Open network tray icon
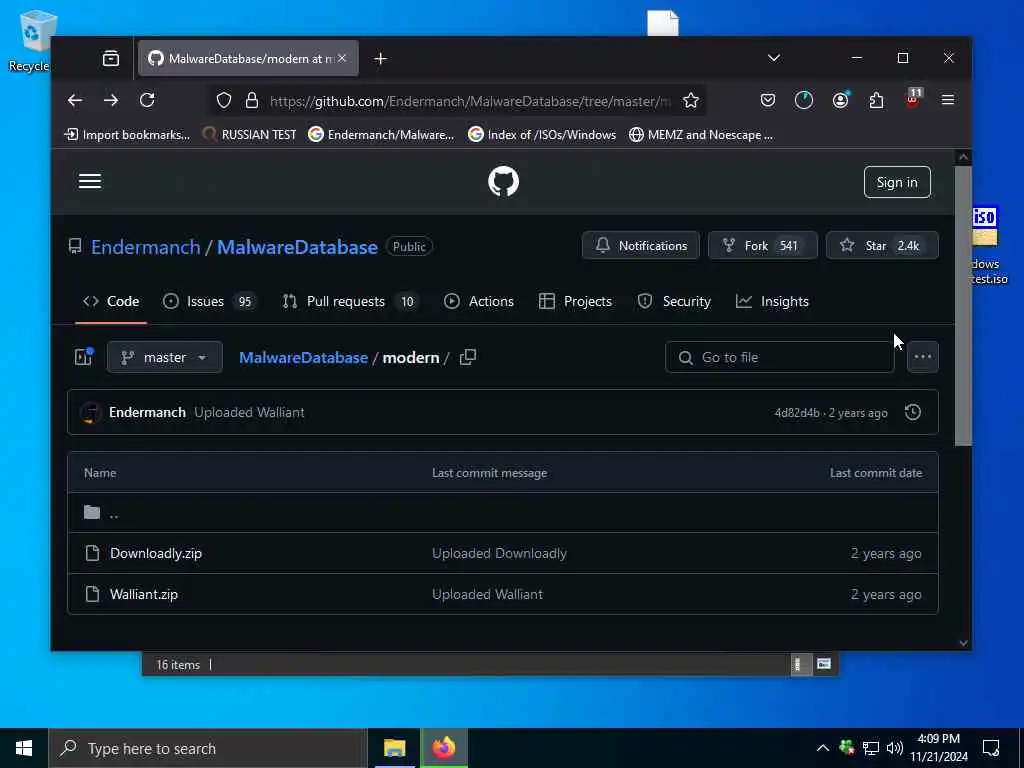The width and height of the screenshot is (1024, 768). [x=871, y=748]
